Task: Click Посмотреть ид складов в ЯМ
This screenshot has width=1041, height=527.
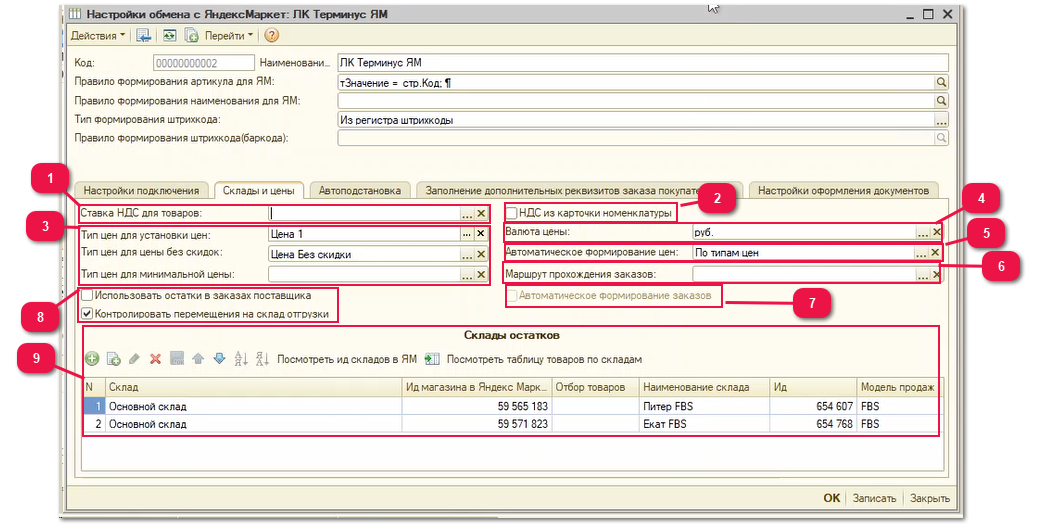Action: coord(347,359)
